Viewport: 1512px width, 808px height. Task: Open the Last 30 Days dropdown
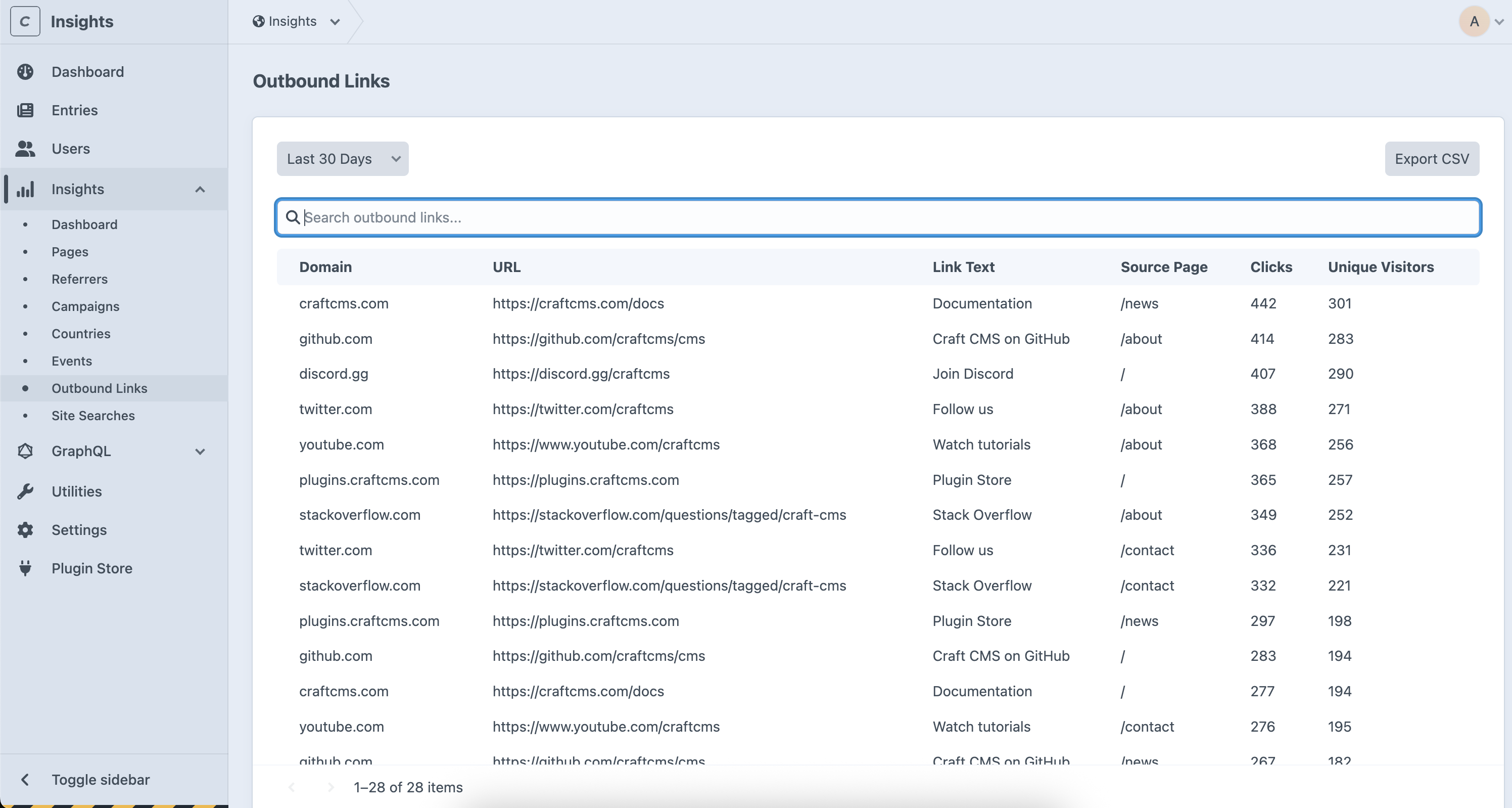click(x=343, y=159)
